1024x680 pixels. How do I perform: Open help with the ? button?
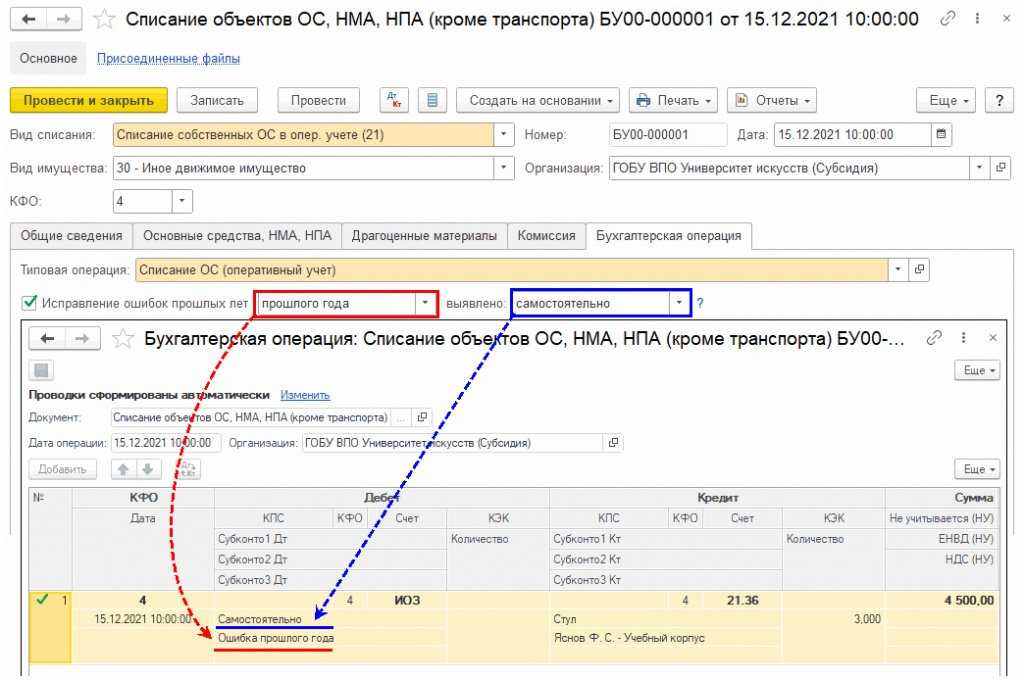999,101
